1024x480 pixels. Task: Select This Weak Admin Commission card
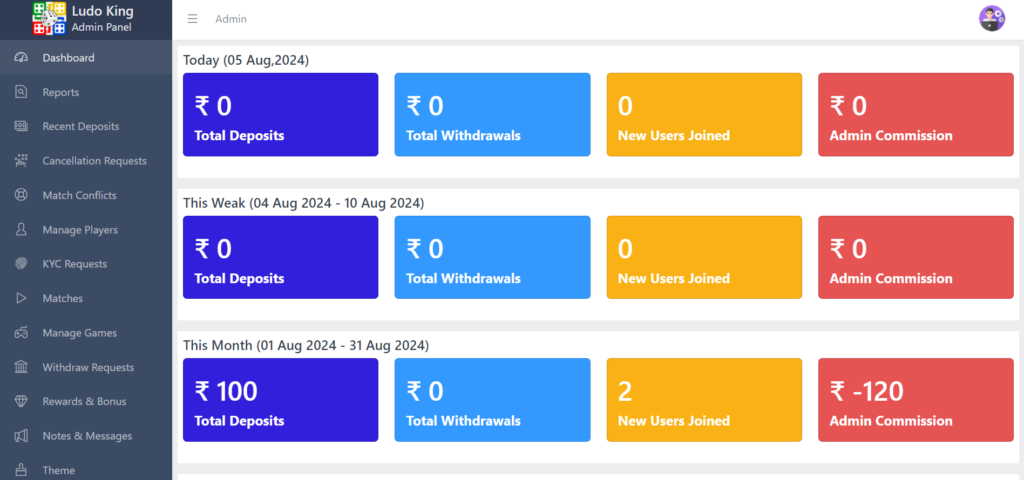pos(916,257)
